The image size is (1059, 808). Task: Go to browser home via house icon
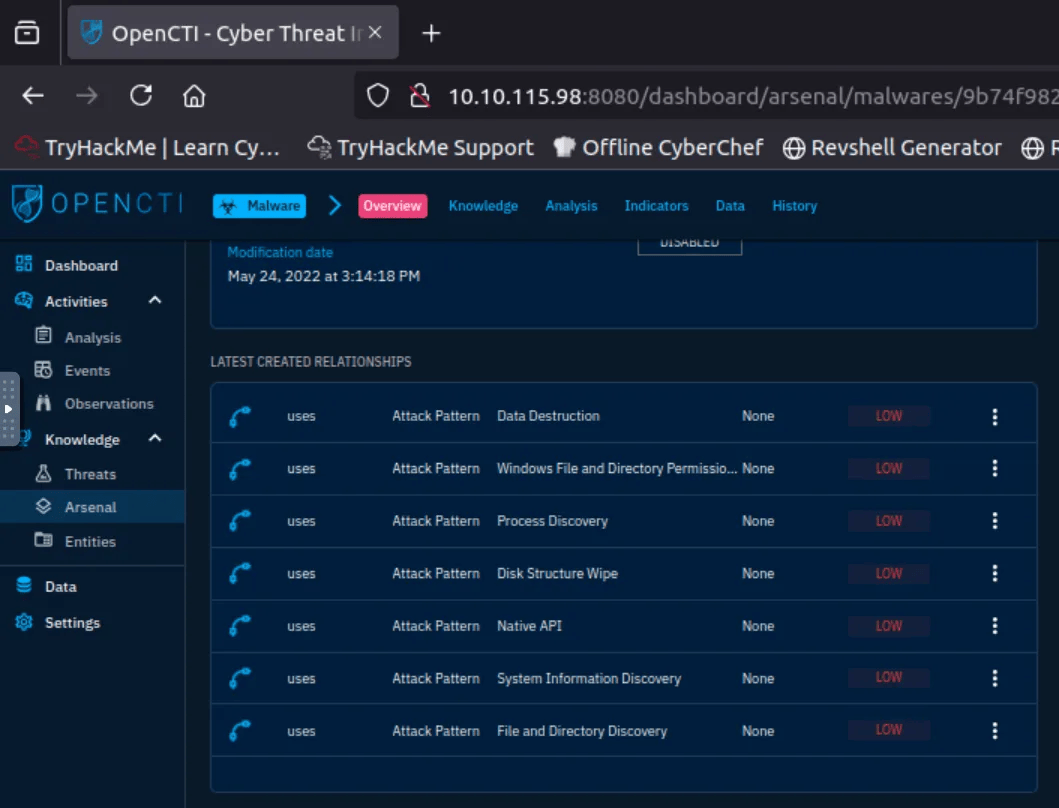pyautogui.click(x=194, y=95)
